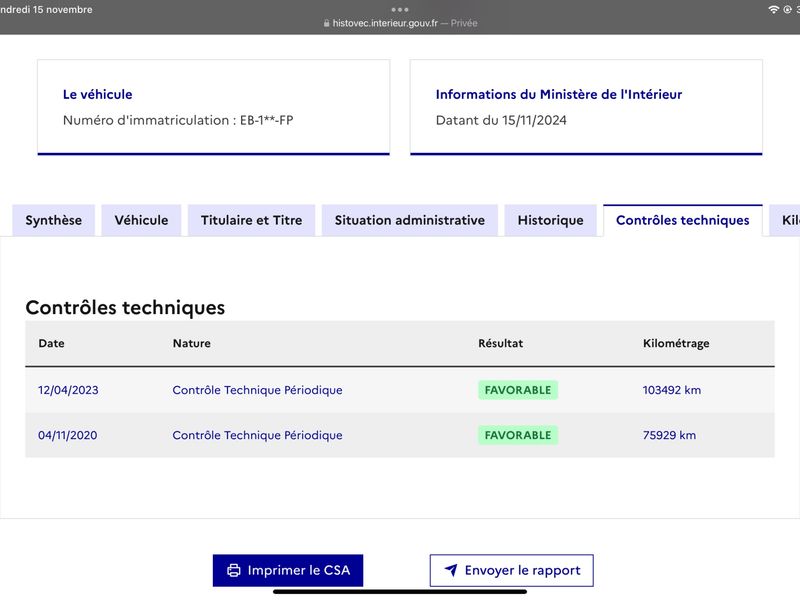Viewport: 800px width, 600px height.
Task: Click the Imprimer le CSA button
Action: coord(288,570)
